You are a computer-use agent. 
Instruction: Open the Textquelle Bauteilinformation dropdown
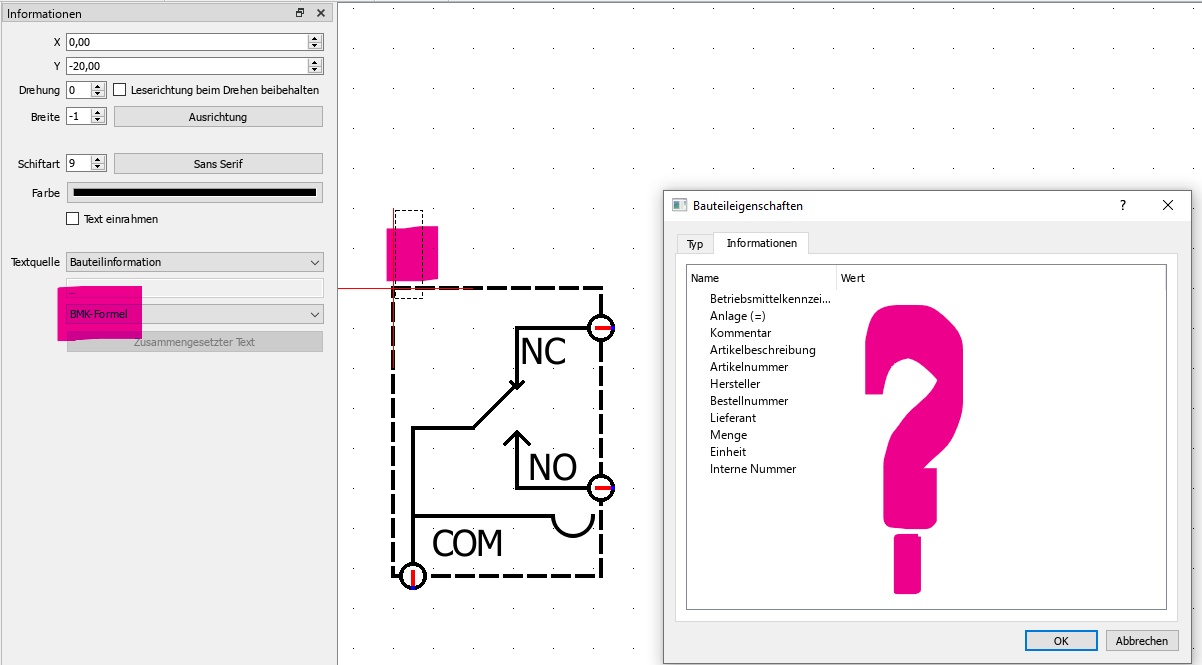click(x=194, y=262)
